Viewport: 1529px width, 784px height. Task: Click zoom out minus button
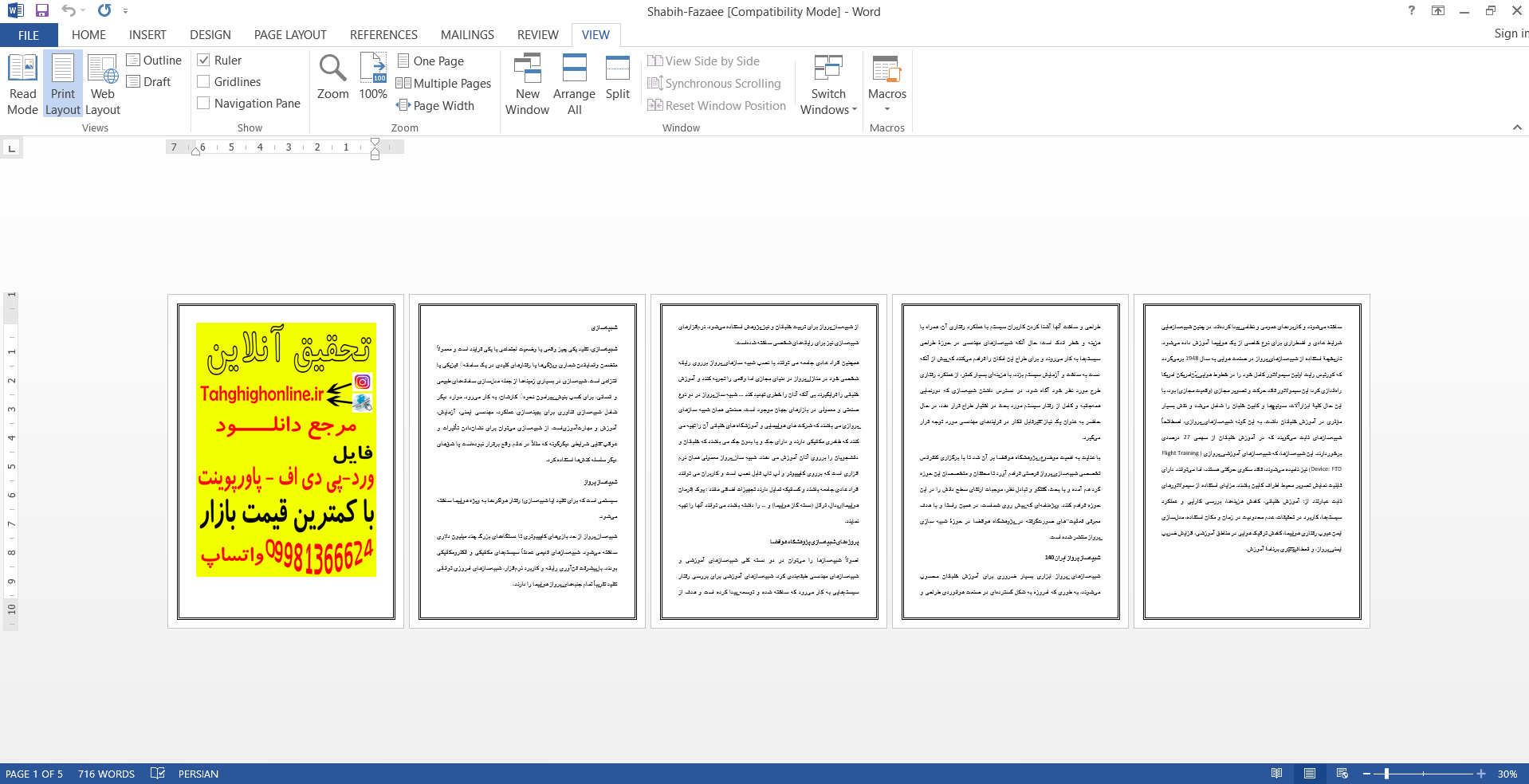[1366, 774]
